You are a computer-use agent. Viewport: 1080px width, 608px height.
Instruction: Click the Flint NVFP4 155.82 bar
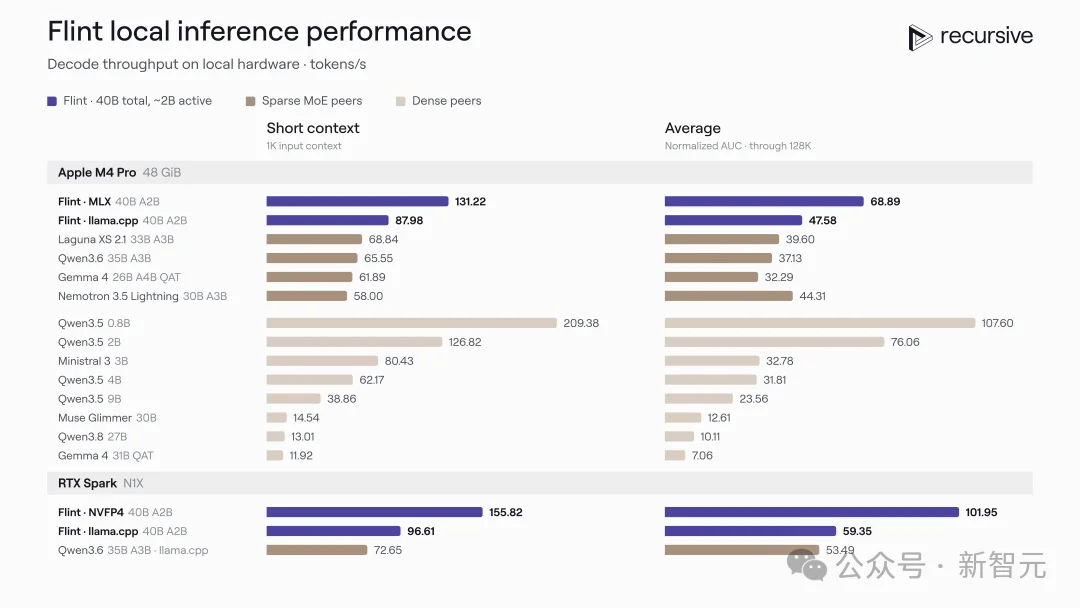pos(374,512)
